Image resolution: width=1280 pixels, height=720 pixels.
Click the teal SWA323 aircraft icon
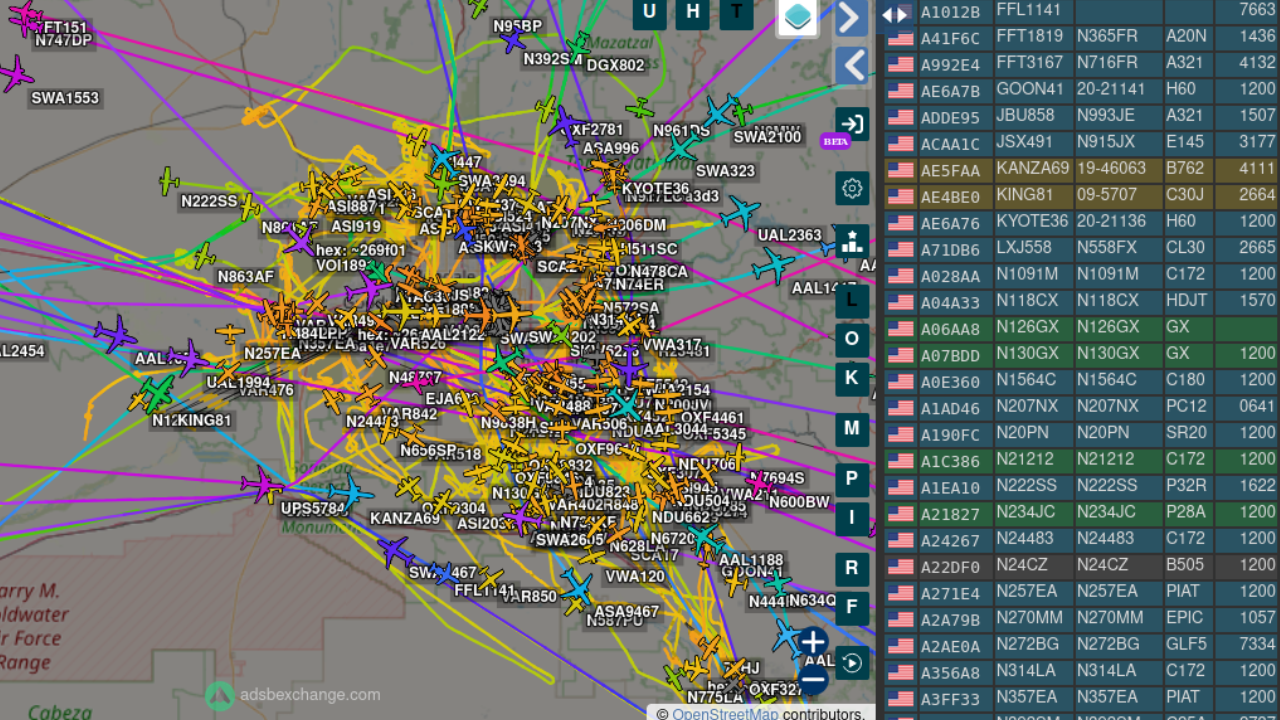pyautogui.click(x=683, y=148)
